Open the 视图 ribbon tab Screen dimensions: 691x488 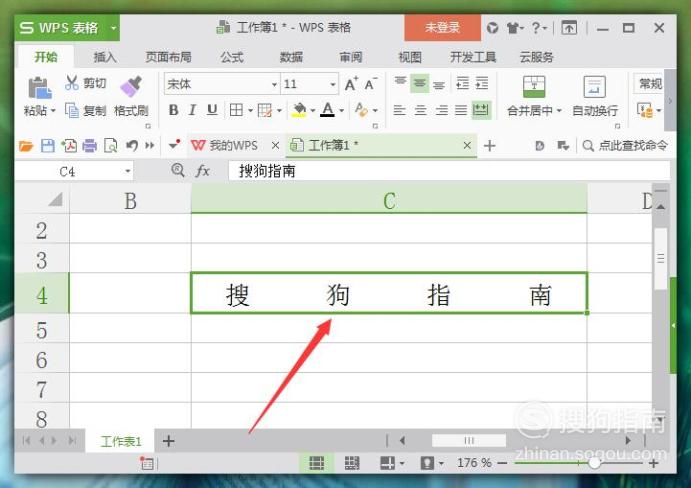click(x=410, y=57)
